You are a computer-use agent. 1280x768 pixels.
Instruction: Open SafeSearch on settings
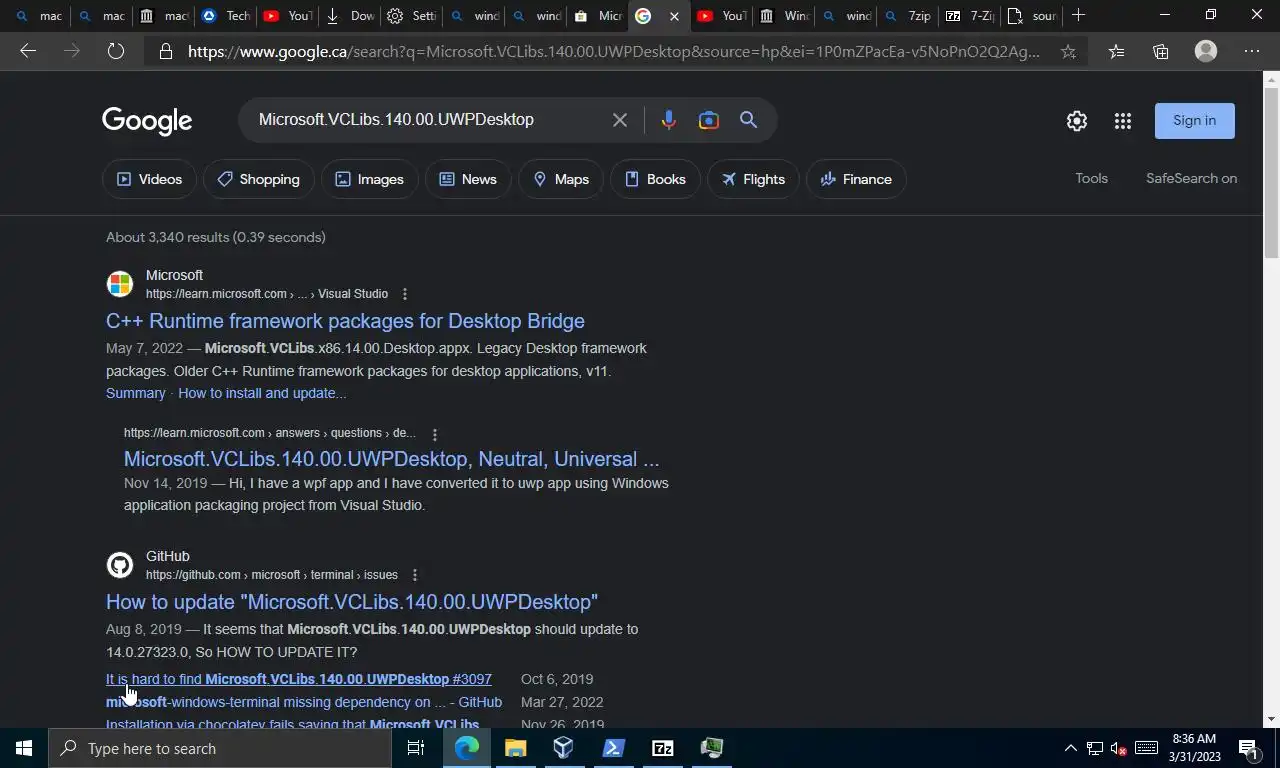[x=1191, y=178]
